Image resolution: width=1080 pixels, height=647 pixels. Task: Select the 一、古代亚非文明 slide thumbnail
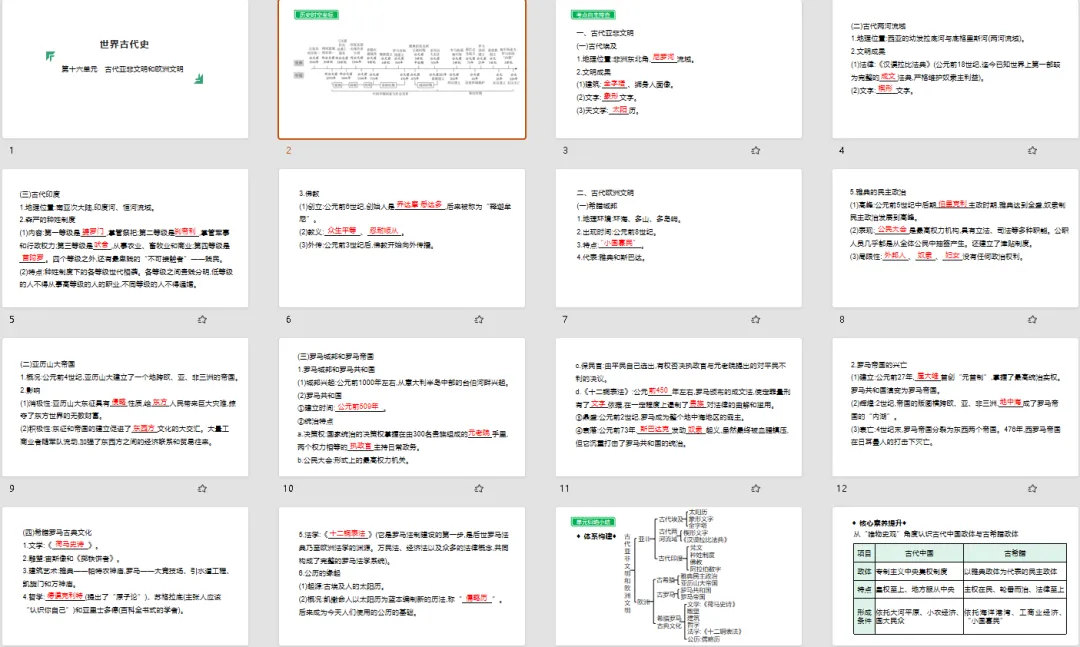(678, 69)
